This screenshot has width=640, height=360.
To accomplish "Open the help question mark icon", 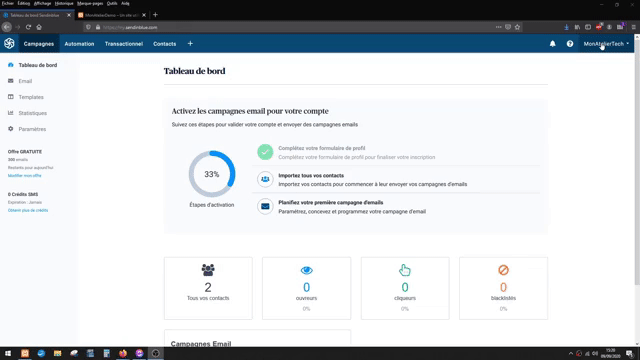I will [570, 44].
